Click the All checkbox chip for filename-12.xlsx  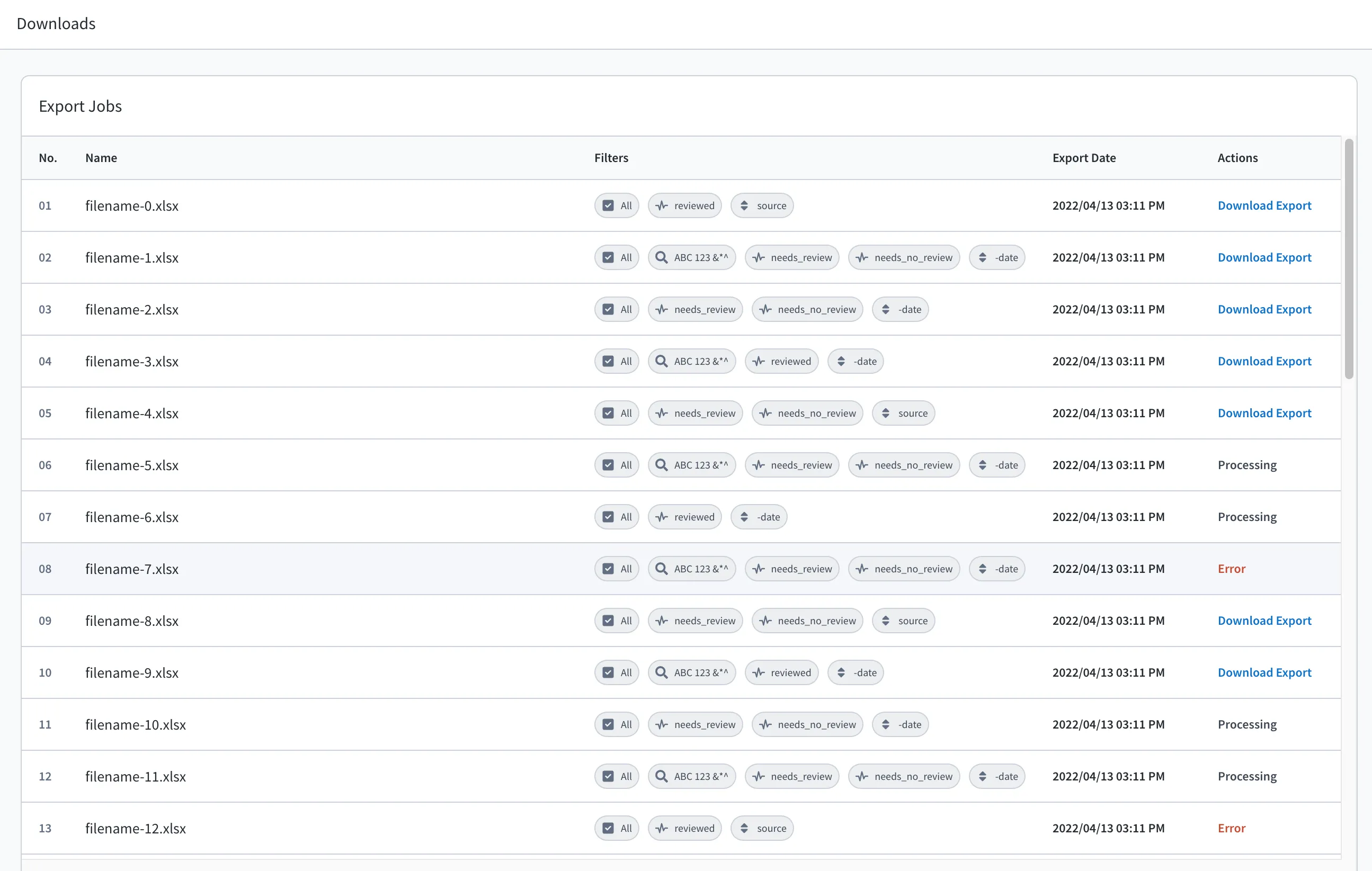click(x=617, y=828)
